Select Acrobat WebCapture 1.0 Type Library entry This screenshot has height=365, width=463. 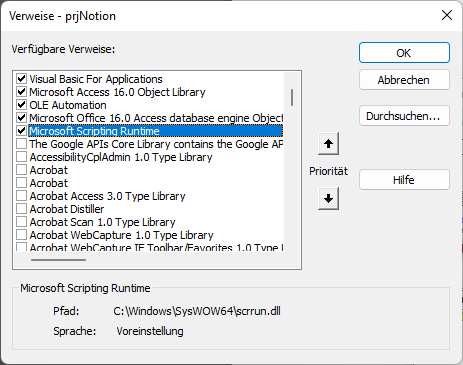point(121,235)
